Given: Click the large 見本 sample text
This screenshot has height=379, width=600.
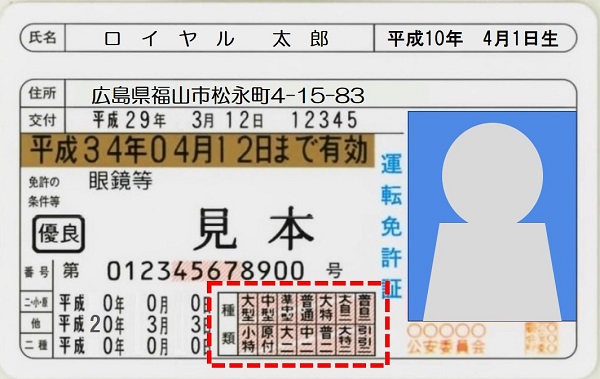Looking at the screenshot, I should 254,229.
